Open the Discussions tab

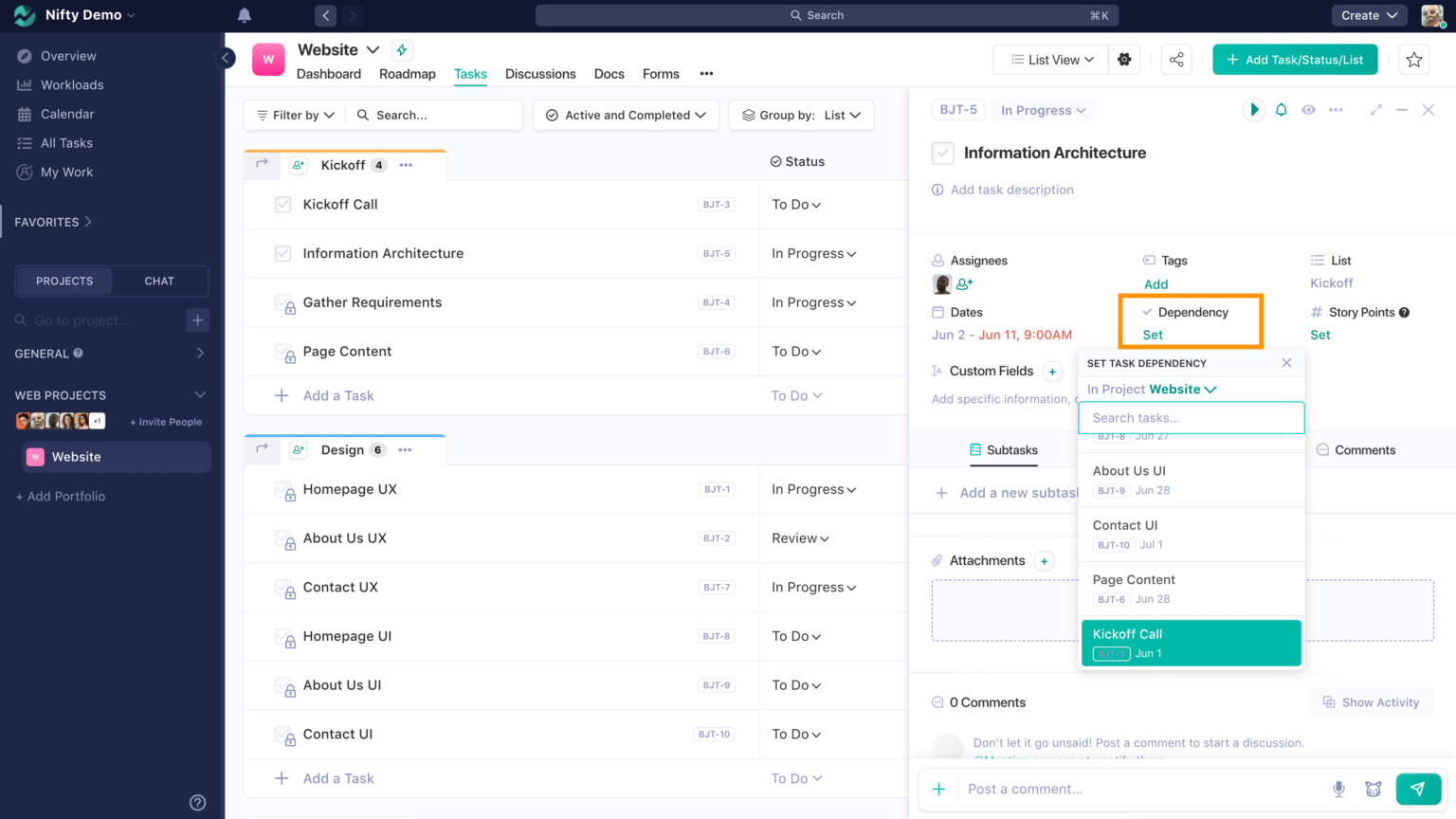coord(540,74)
